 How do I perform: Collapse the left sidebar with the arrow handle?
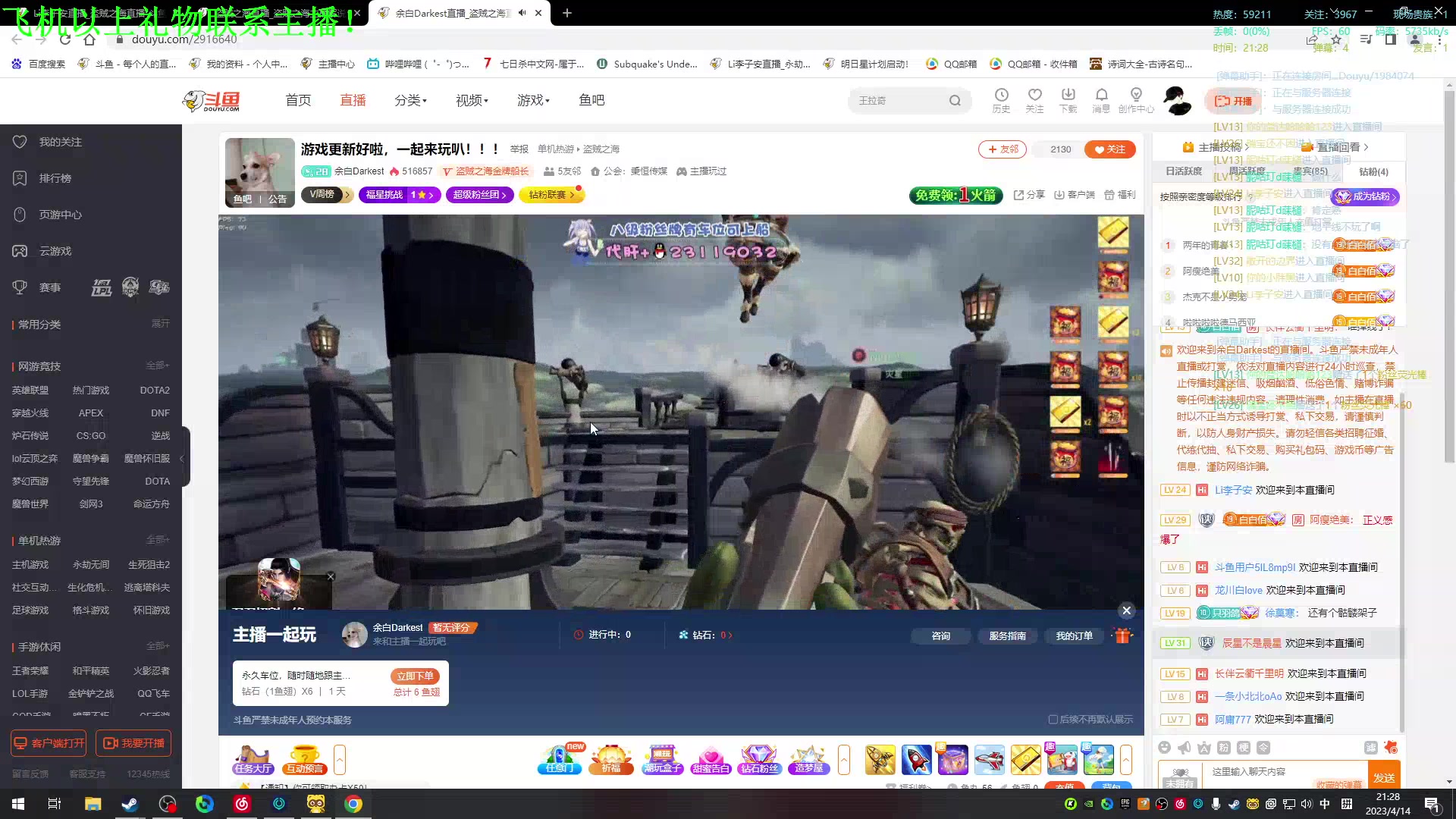tap(182, 458)
